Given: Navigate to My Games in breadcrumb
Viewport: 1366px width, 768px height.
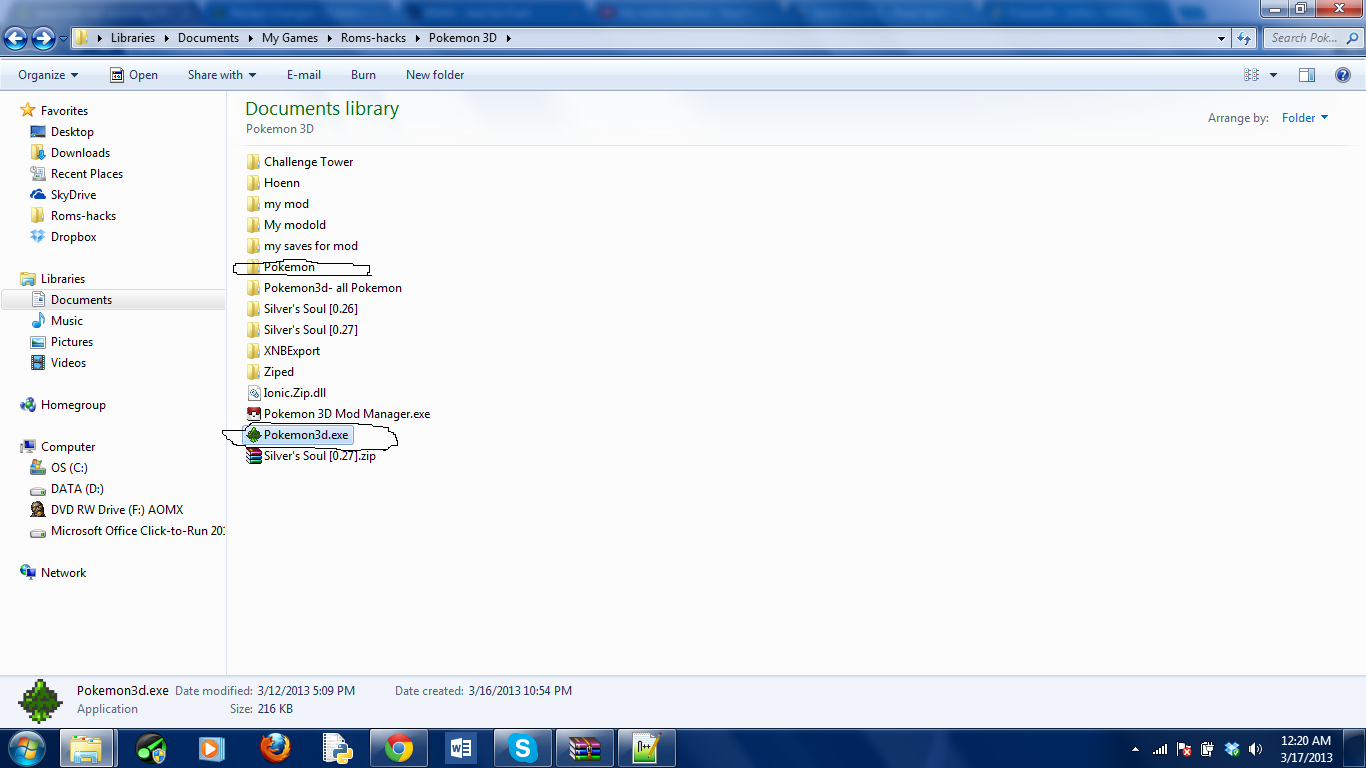Looking at the screenshot, I should click(290, 38).
